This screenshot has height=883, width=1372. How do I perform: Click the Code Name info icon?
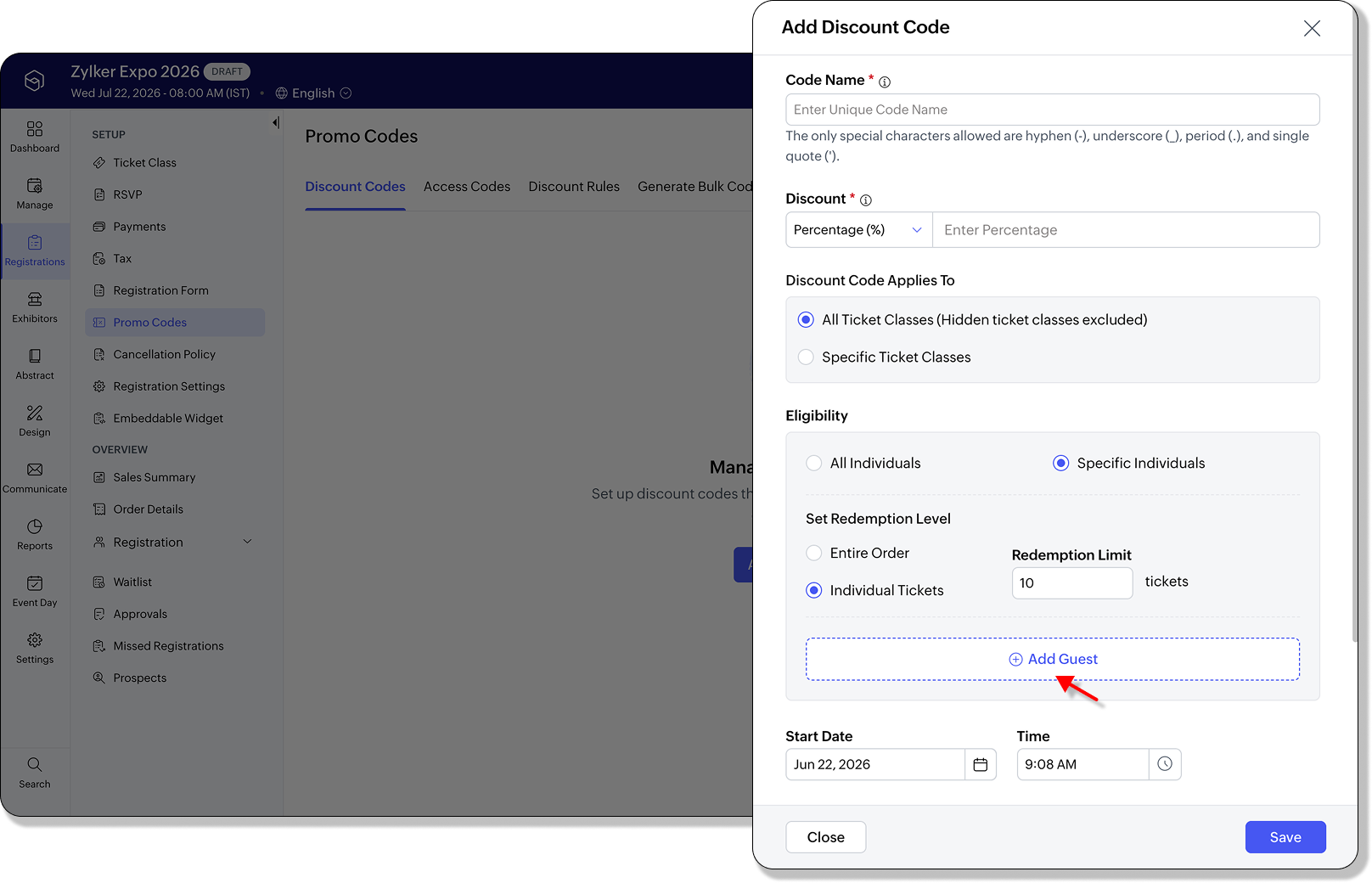click(885, 82)
